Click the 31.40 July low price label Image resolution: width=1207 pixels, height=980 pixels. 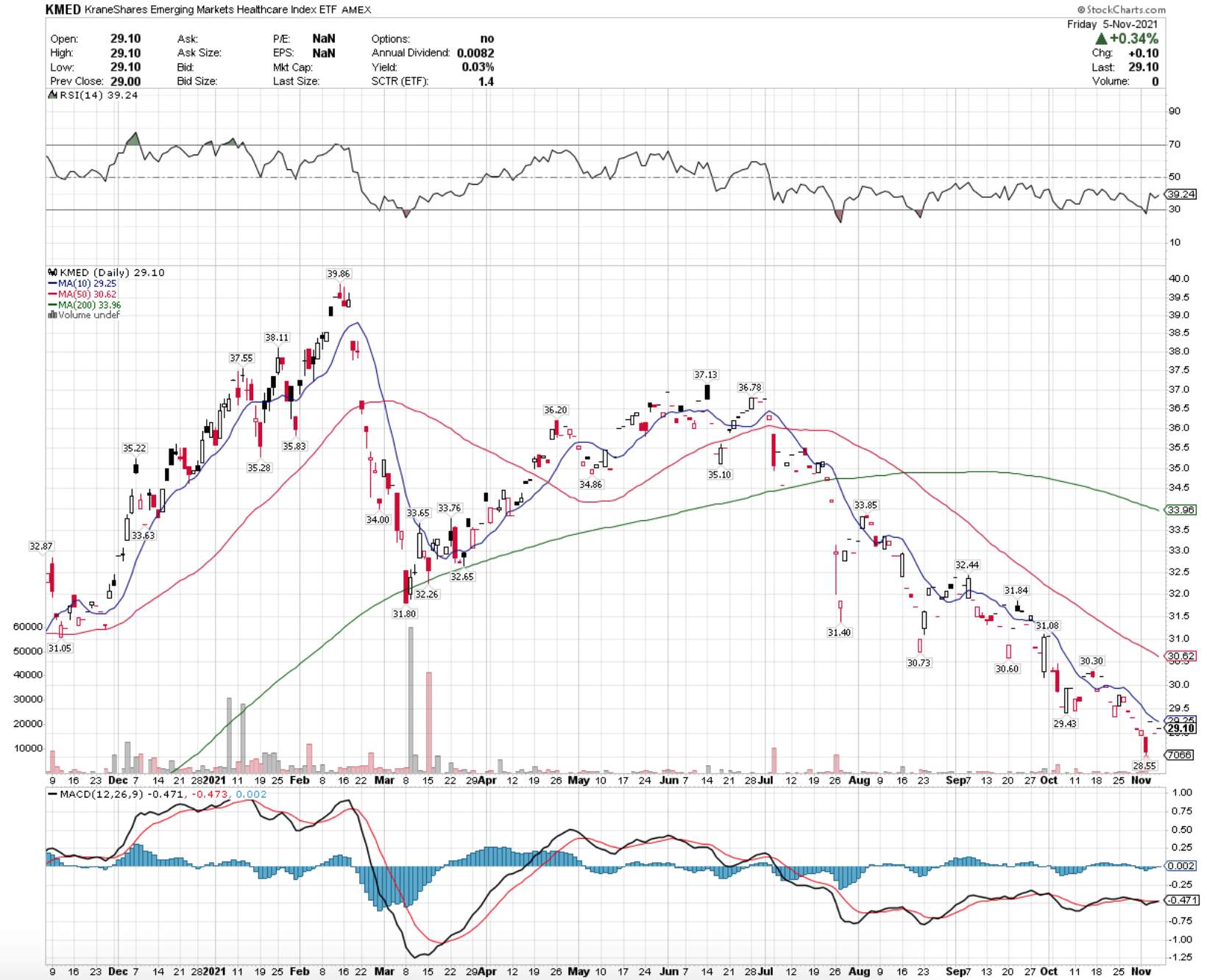[839, 632]
